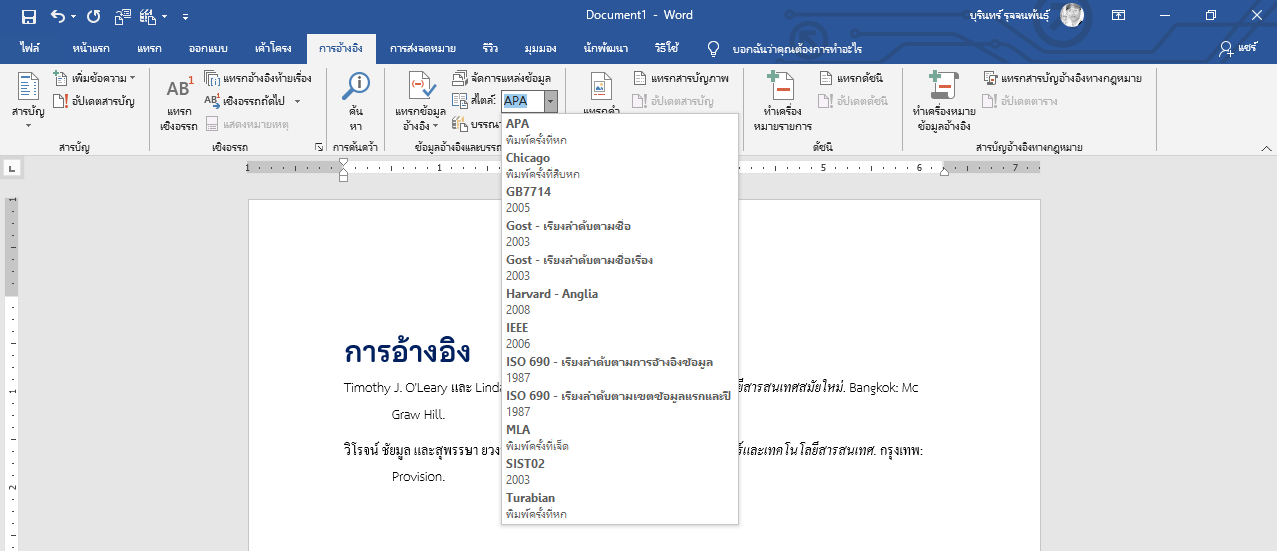Collapse the style combo box arrow next to APA

pos(550,101)
